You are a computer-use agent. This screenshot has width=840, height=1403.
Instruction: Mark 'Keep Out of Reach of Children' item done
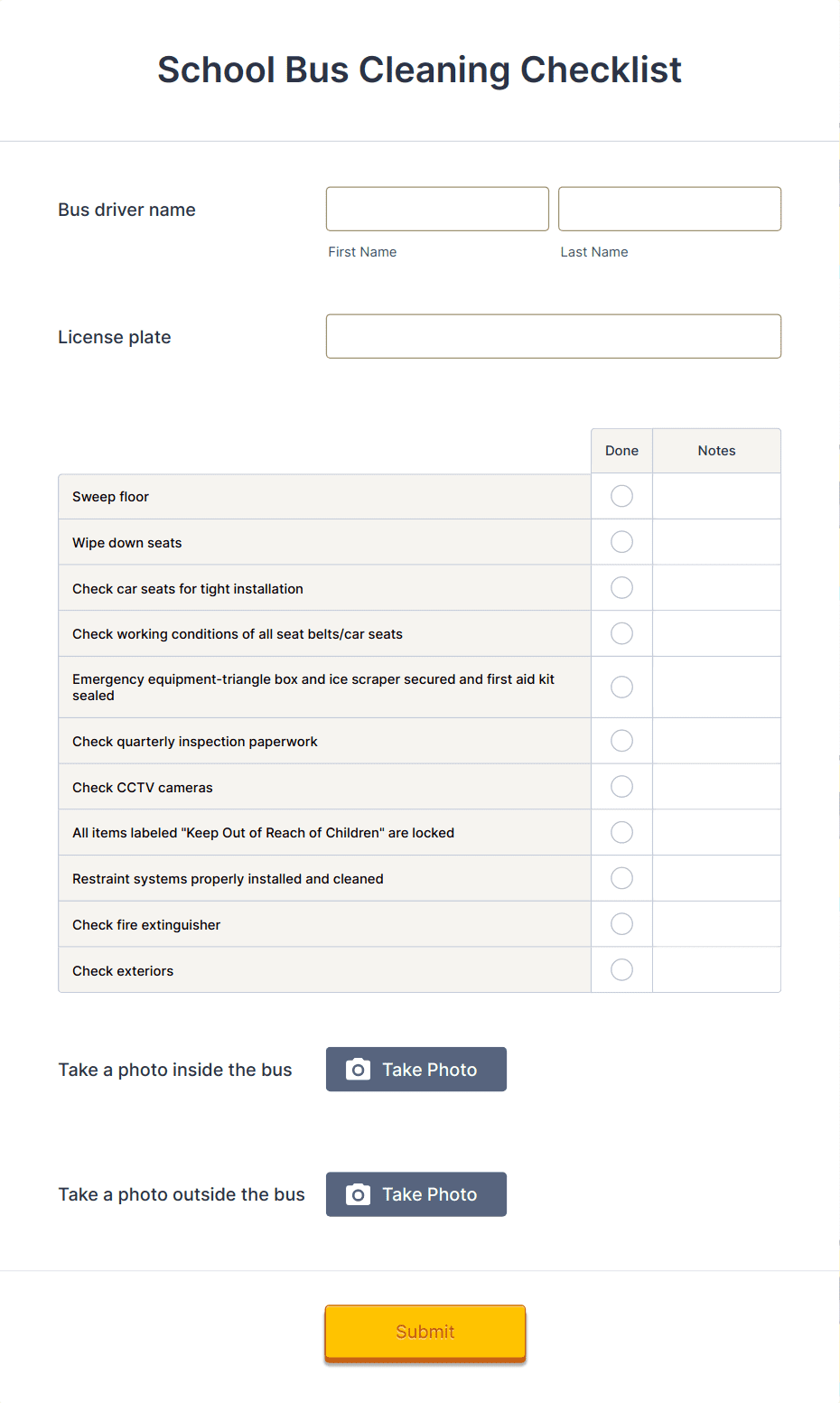tap(621, 832)
